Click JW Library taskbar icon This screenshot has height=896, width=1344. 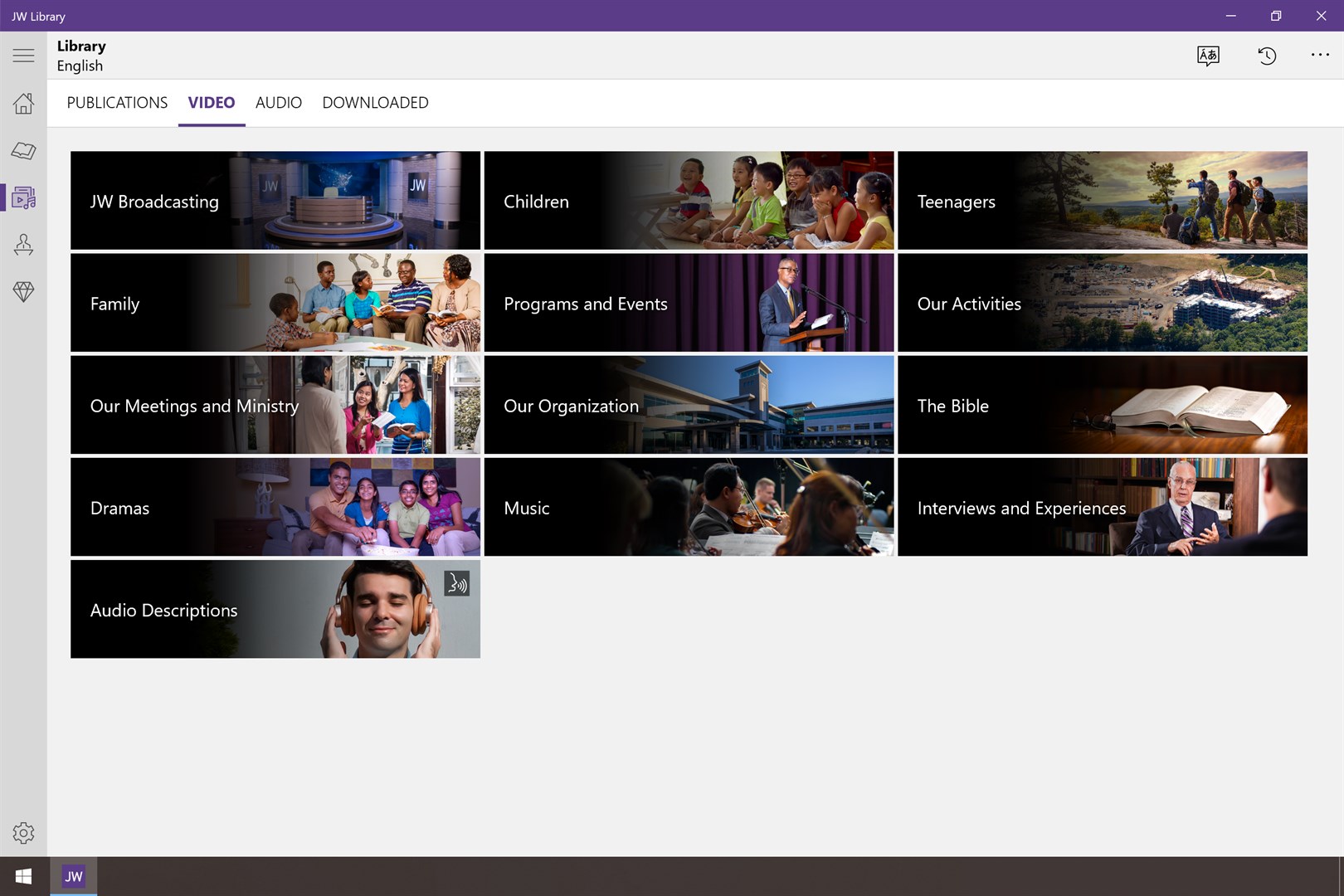pos(74,876)
